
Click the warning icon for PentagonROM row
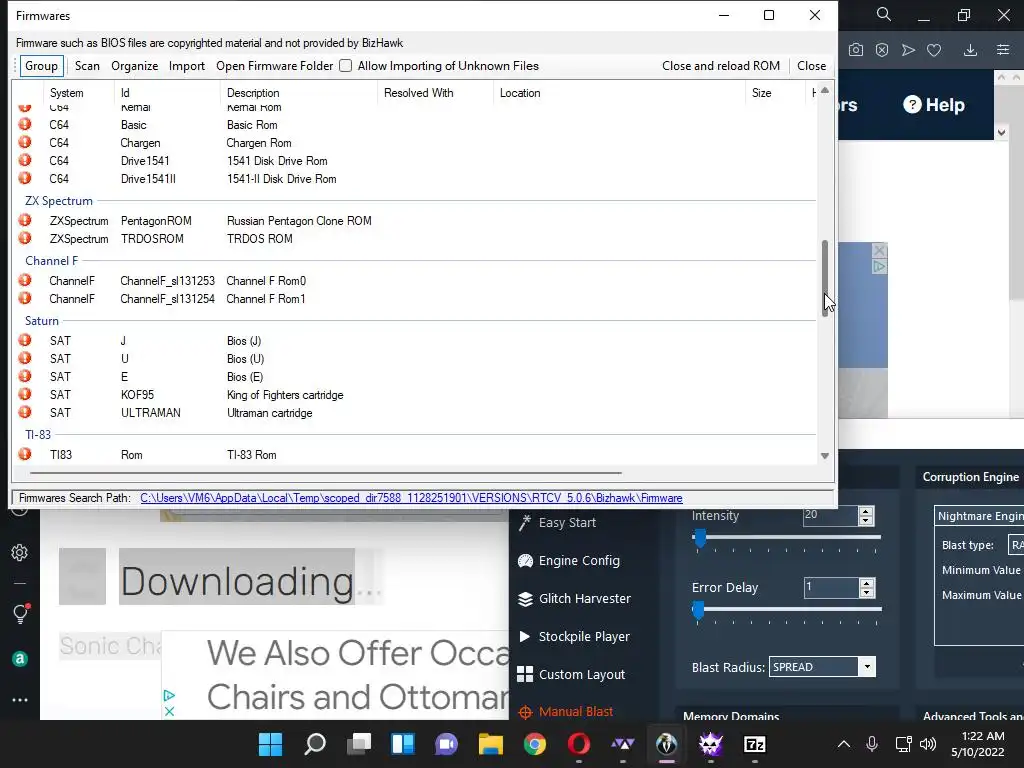[x=25, y=220]
